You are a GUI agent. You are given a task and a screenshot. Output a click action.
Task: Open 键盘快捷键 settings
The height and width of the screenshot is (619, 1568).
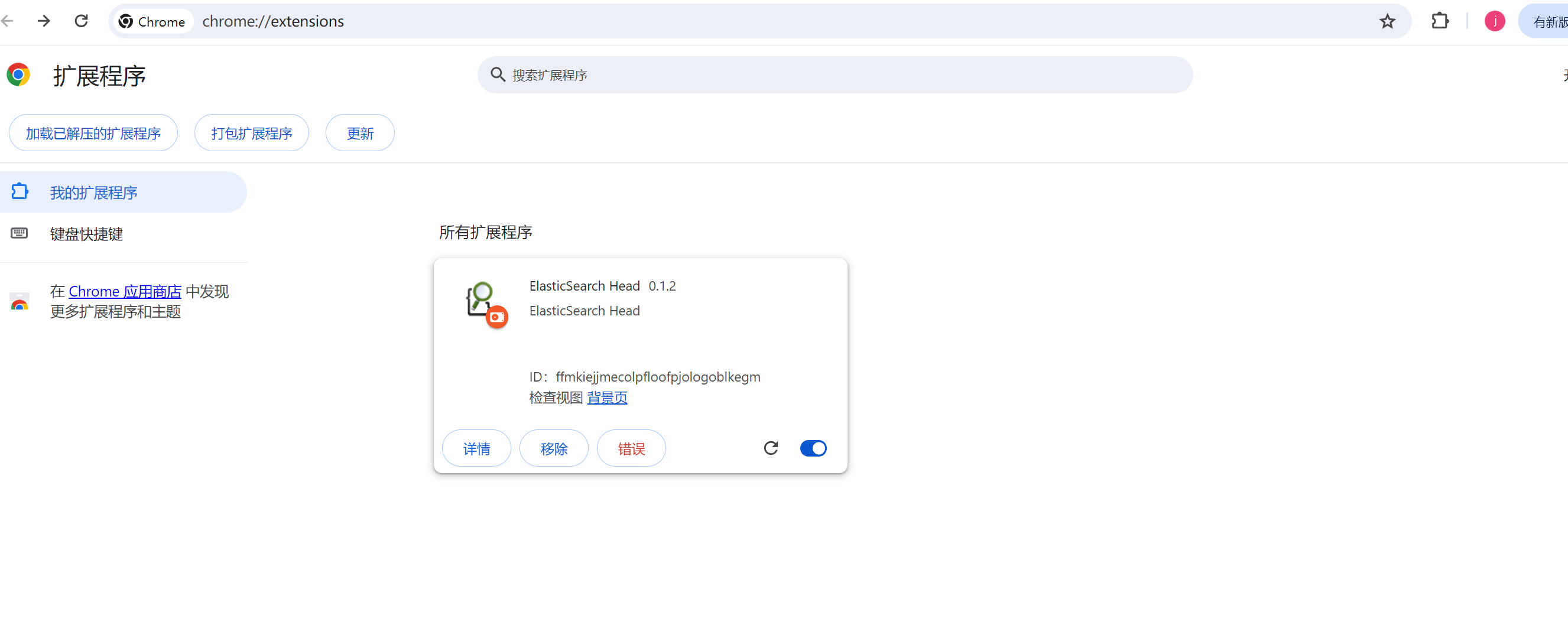(86, 234)
